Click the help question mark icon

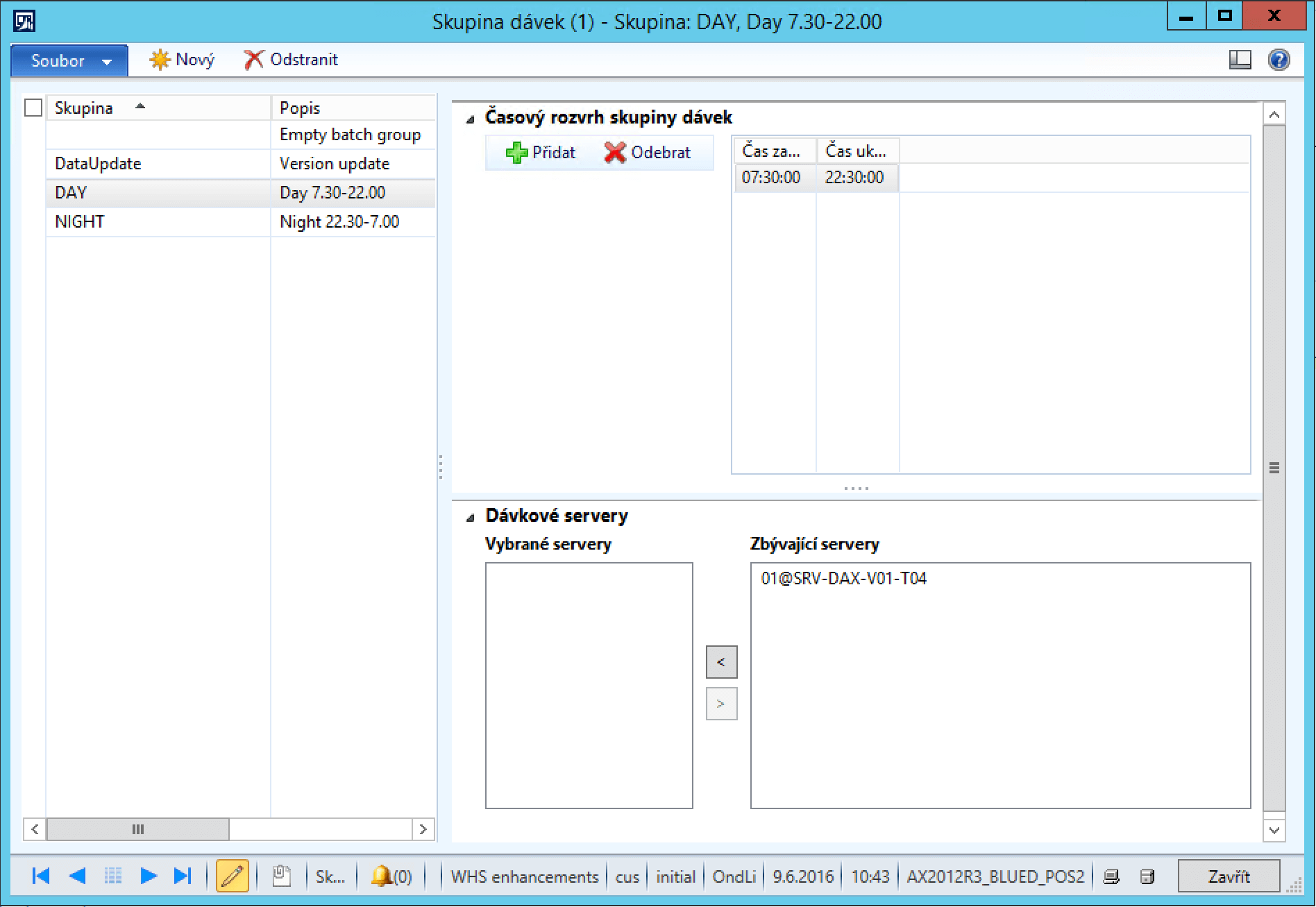(1279, 60)
